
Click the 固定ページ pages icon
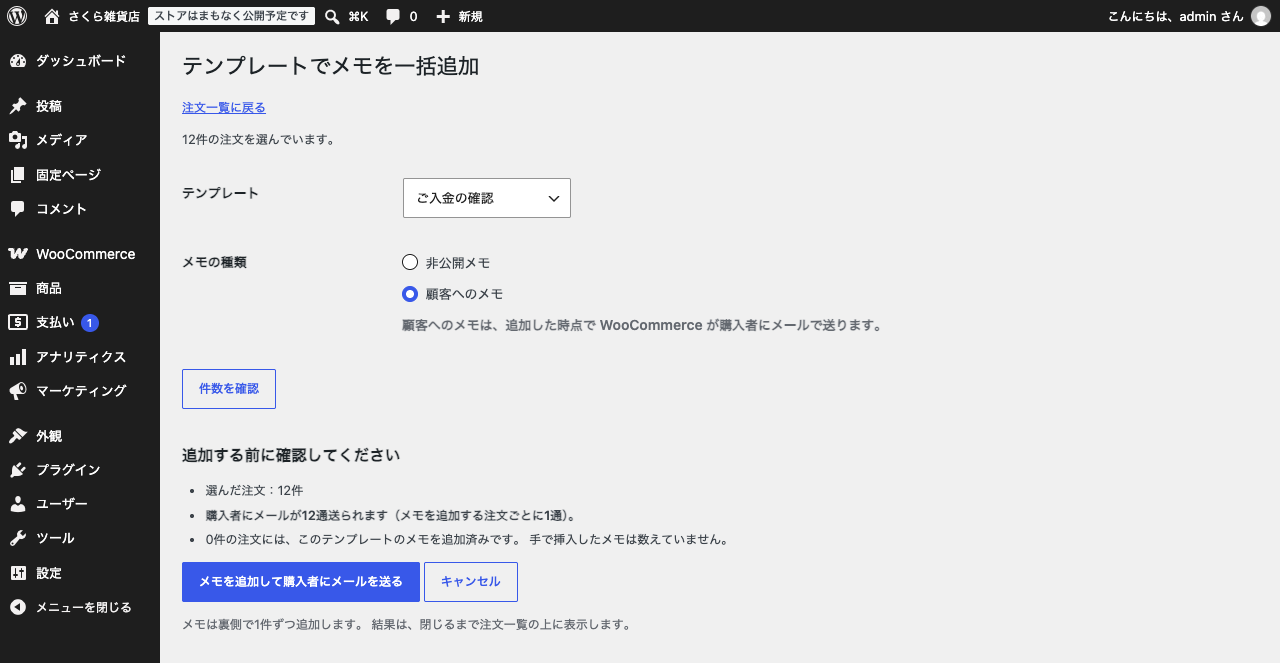18,175
